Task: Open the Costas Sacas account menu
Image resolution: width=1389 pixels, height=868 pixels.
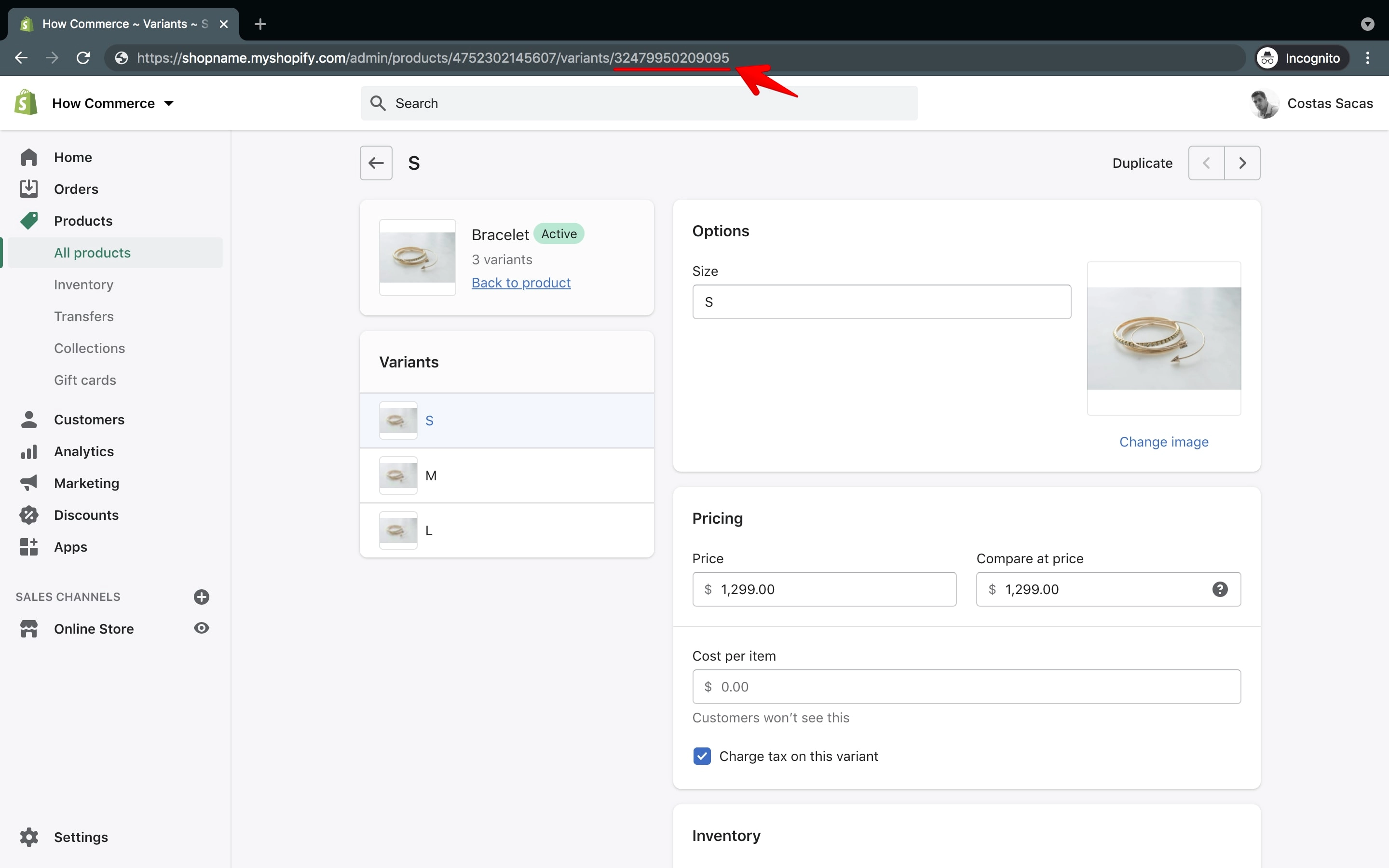Action: coord(1311,103)
